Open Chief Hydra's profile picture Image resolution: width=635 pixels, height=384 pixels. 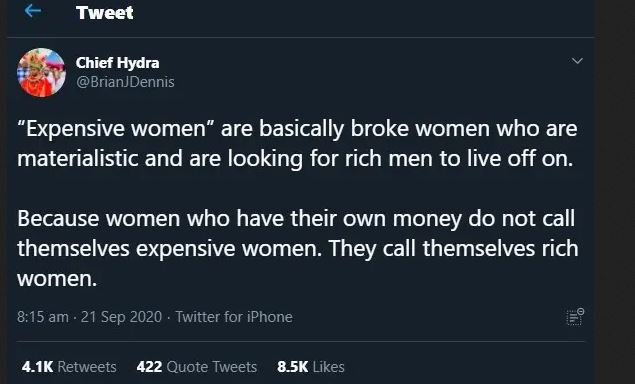coord(41,73)
